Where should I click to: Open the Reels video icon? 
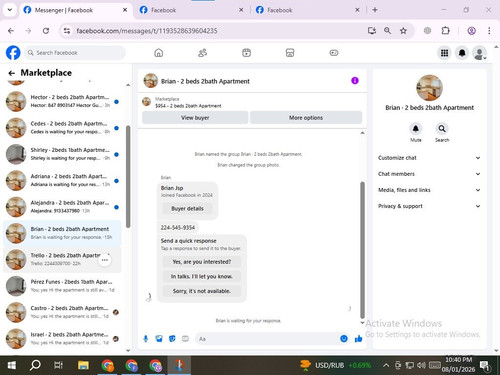(x=246, y=53)
